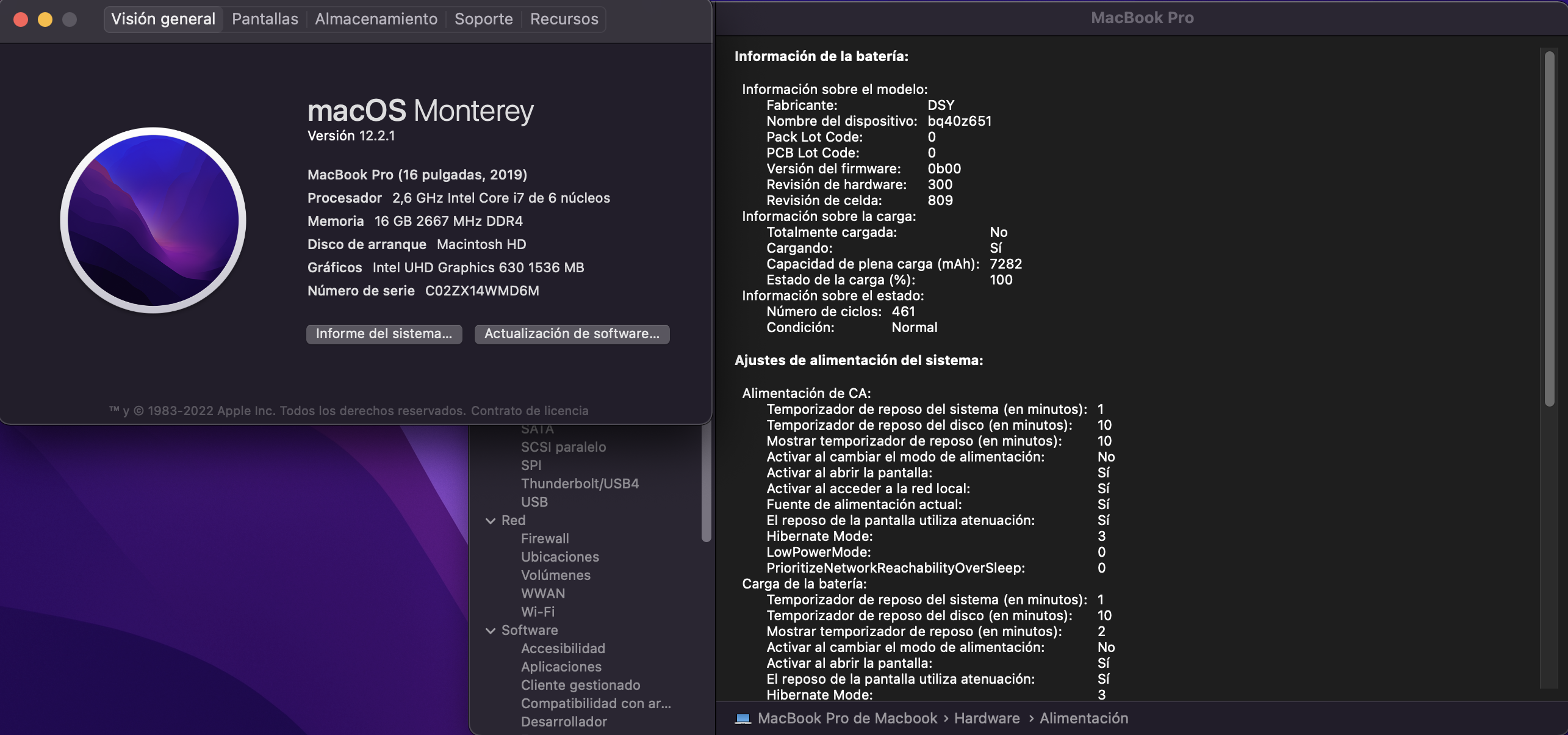Click the Disco de arranque Macintosh HD line
The width and height of the screenshot is (1568, 735).
tap(416, 244)
